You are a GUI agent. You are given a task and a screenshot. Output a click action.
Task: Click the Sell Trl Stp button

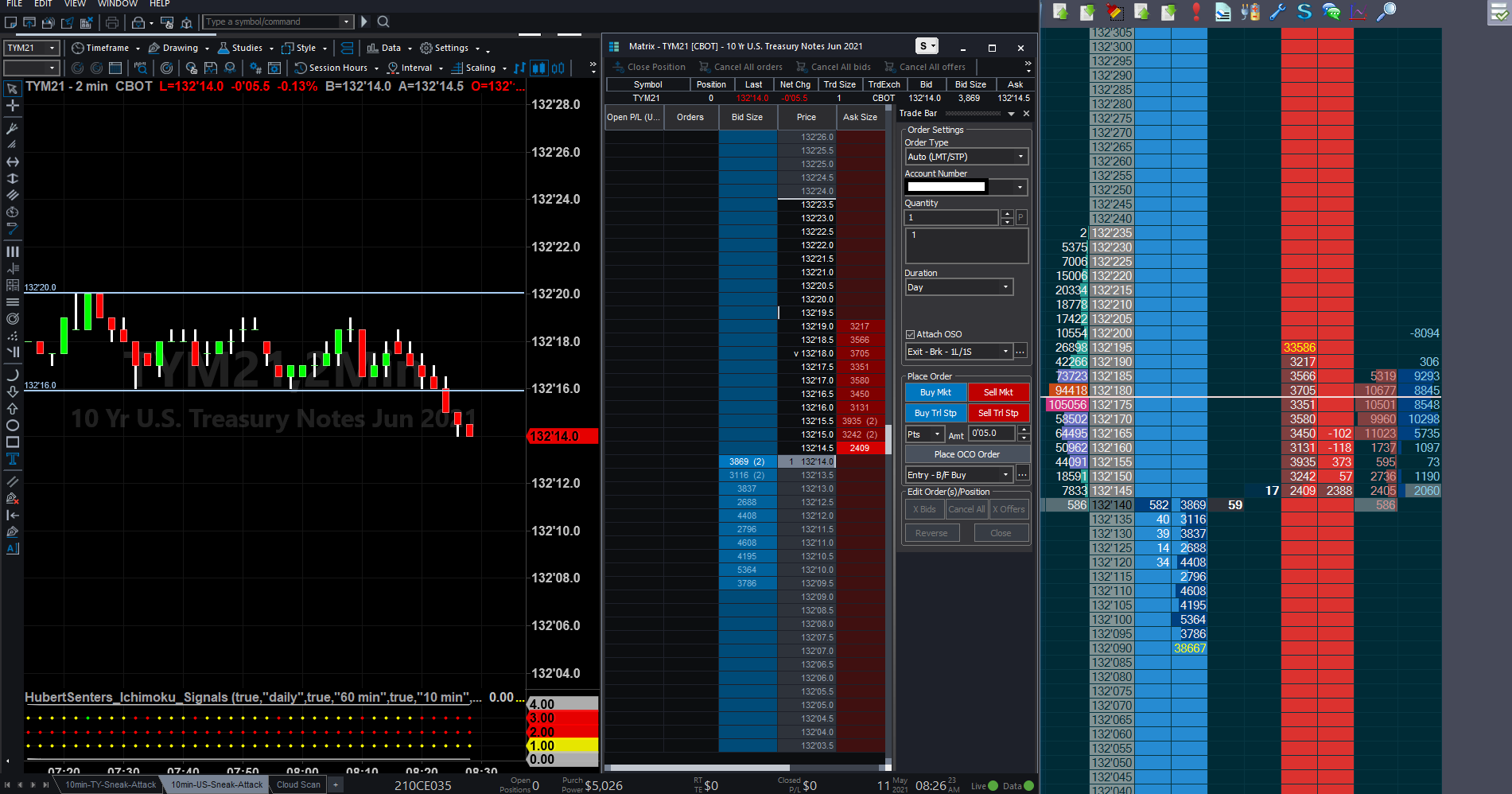click(998, 413)
